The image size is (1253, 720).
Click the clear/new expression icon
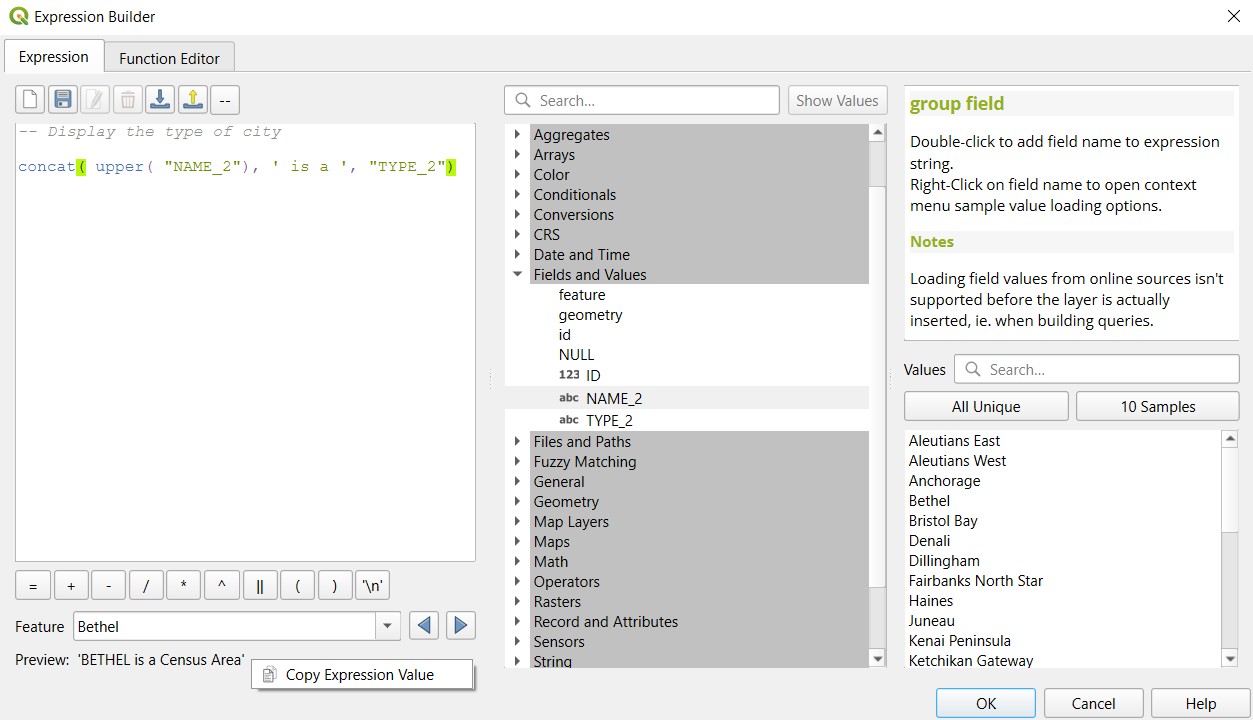tap(30, 99)
